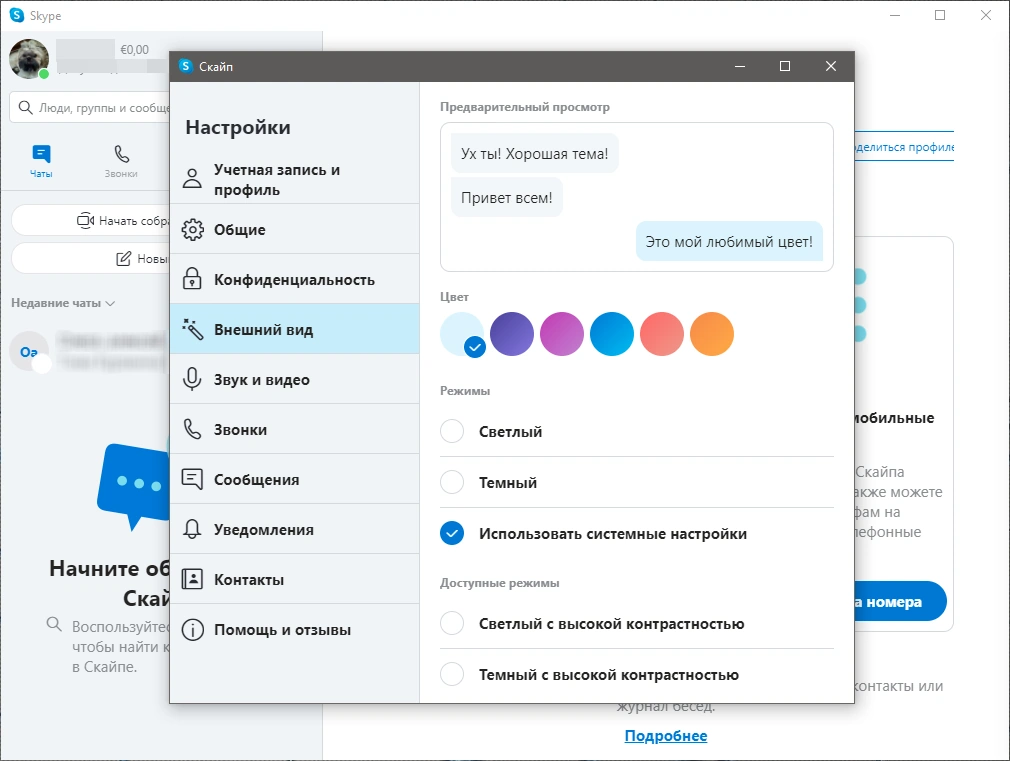Click the Skype logo in settings title bar
The width and height of the screenshot is (1010, 761).
[x=186, y=66]
